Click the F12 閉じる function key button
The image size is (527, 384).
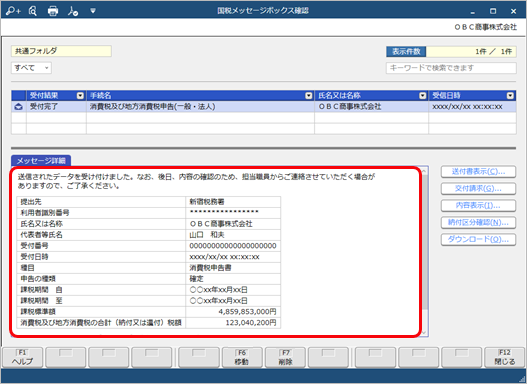click(504, 357)
